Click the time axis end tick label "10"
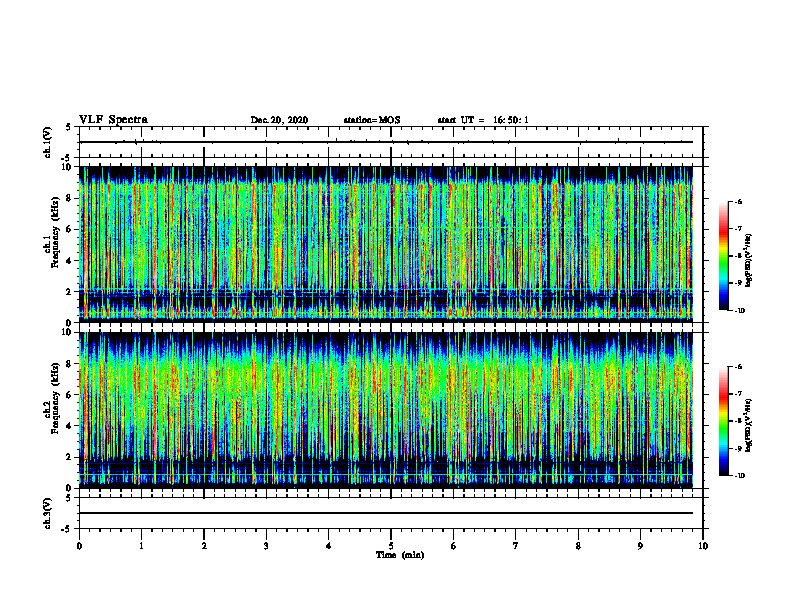The height and width of the screenshot is (612, 792). click(703, 546)
